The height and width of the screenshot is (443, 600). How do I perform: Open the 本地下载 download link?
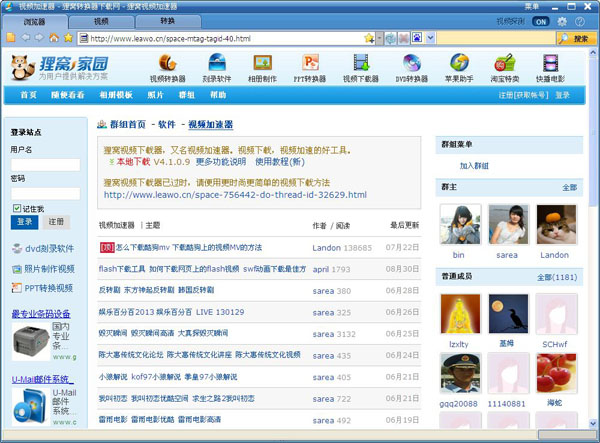pyautogui.click(x=133, y=162)
